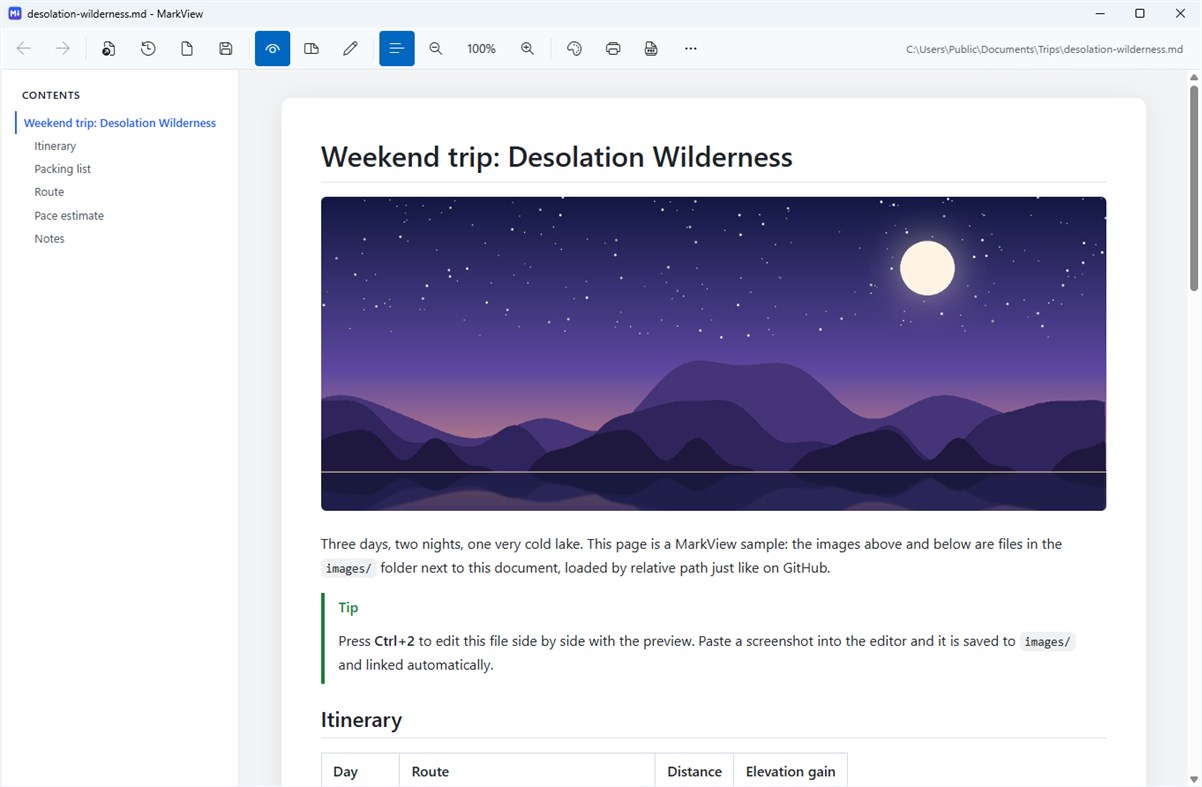
Task: Click the CONTENTS sidebar label
Action: (51, 95)
